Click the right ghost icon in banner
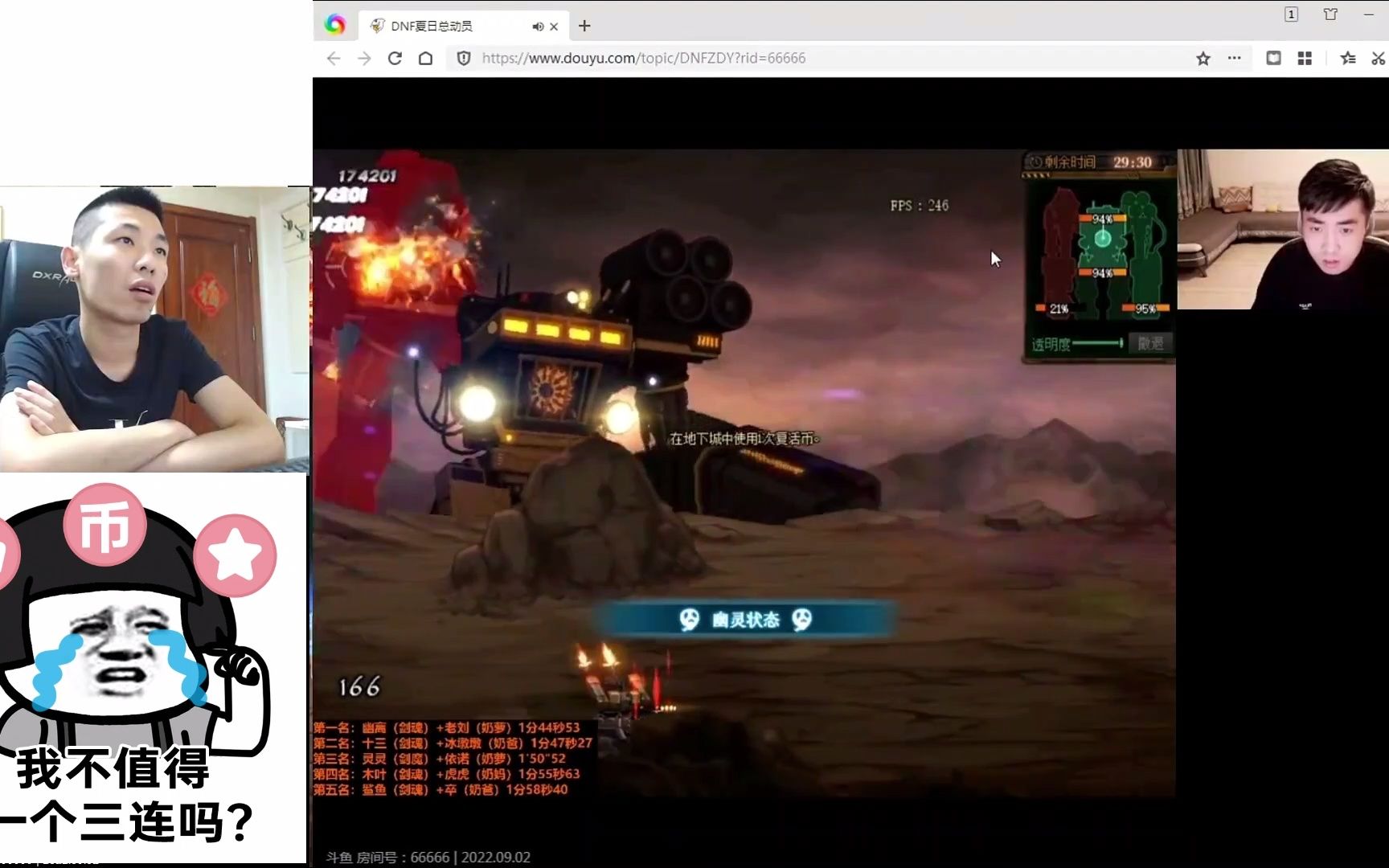Image resolution: width=1389 pixels, height=868 pixels. pos(801,620)
